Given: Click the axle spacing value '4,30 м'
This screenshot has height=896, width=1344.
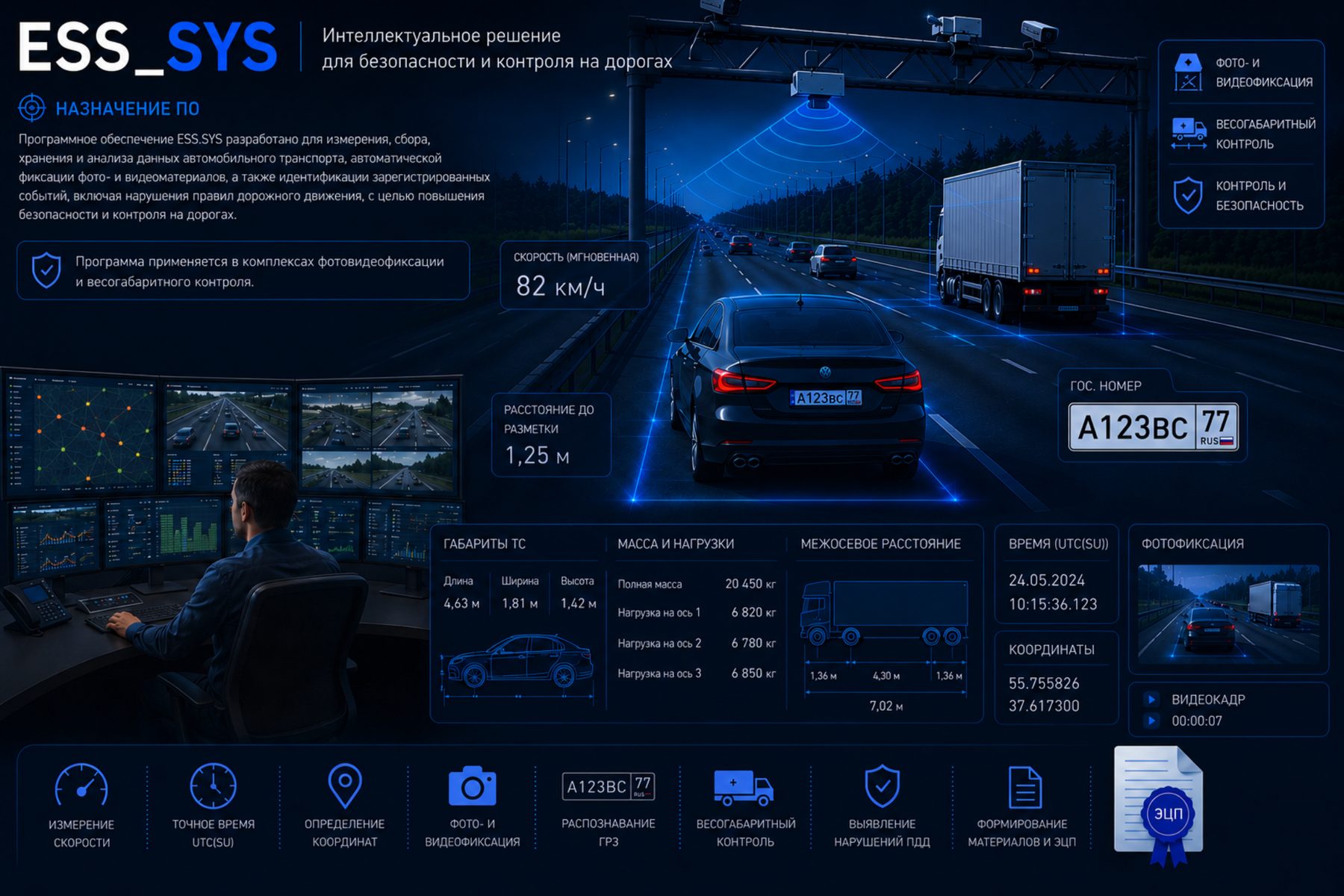Looking at the screenshot, I should click(x=886, y=676).
